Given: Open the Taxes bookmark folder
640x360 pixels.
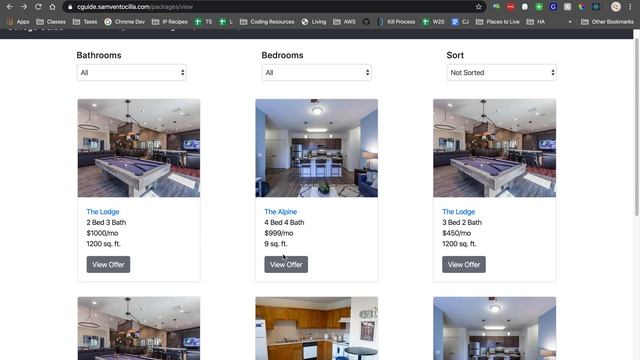Looking at the screenshot, I should [x=85, y=22].
